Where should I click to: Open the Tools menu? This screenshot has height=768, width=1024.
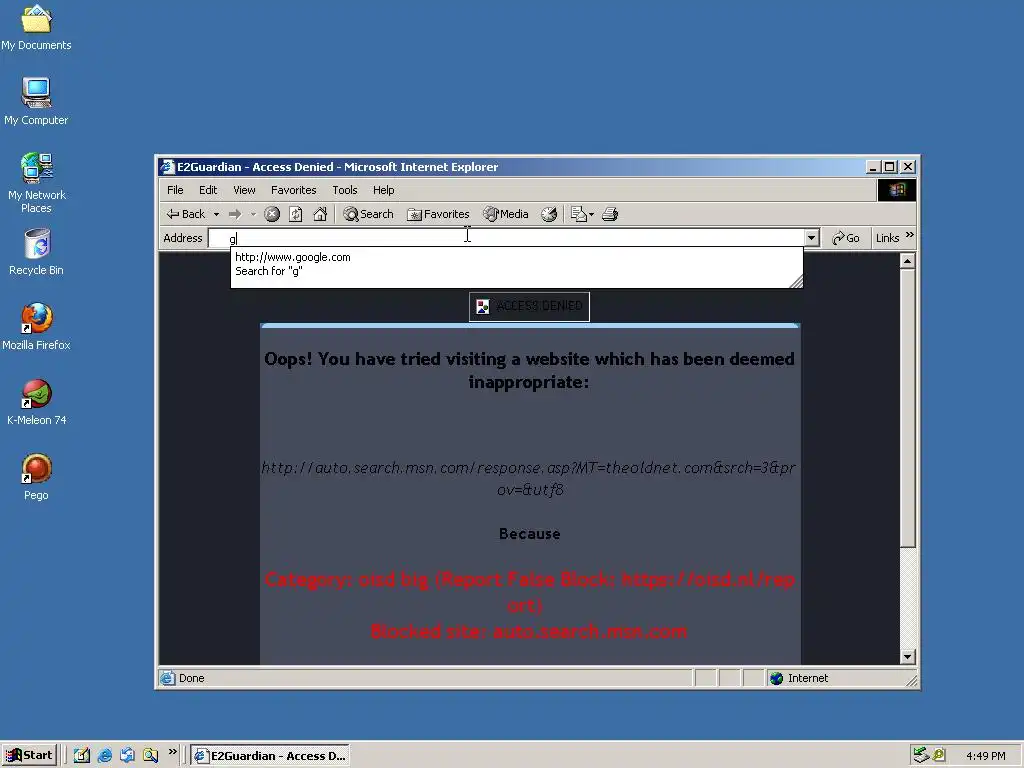[x=345, y=190]
